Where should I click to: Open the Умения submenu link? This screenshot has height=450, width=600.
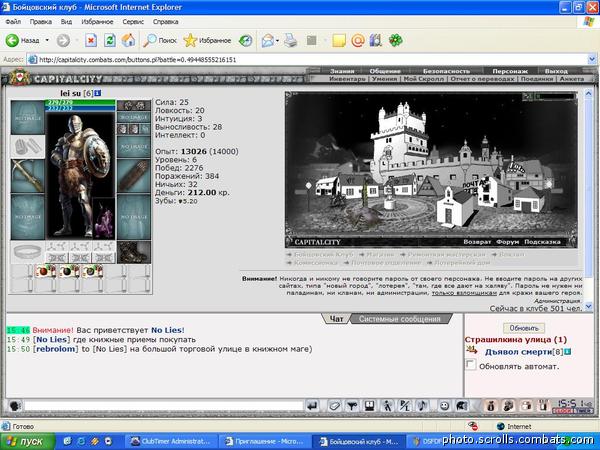point(384,78)
